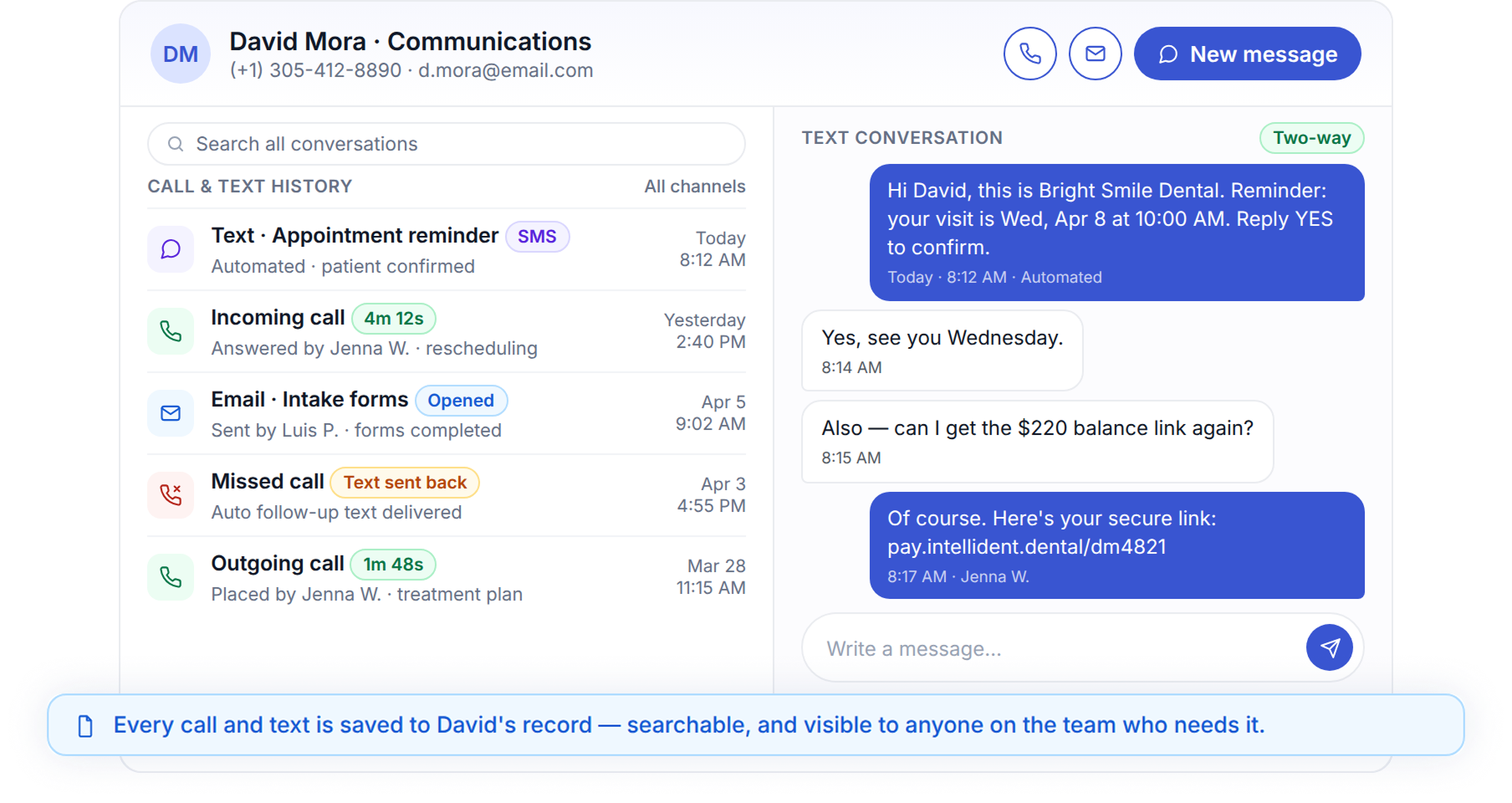
Task: Open the Outgoing call entry title
Action: (278, 564)
